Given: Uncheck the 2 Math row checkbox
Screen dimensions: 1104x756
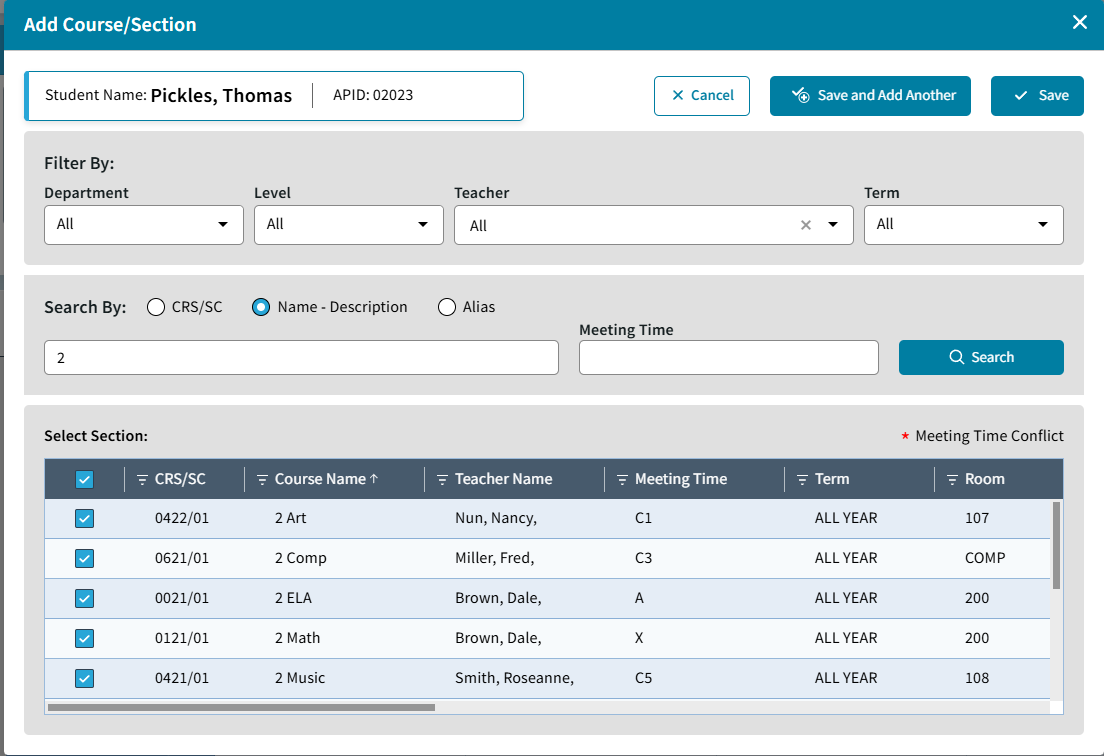Looking at the screenshot, I should (x=84, y=638).
